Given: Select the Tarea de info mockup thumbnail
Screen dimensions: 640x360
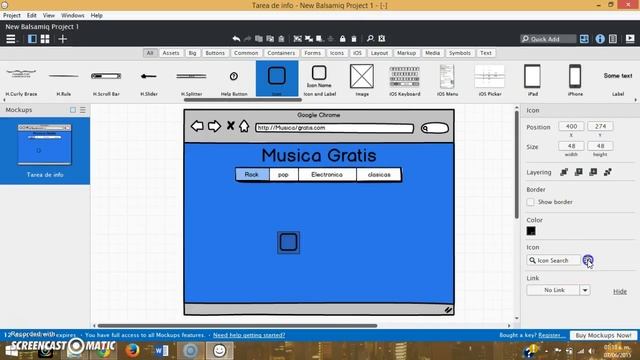Looking at the screenshot, I should pos(44,151).
